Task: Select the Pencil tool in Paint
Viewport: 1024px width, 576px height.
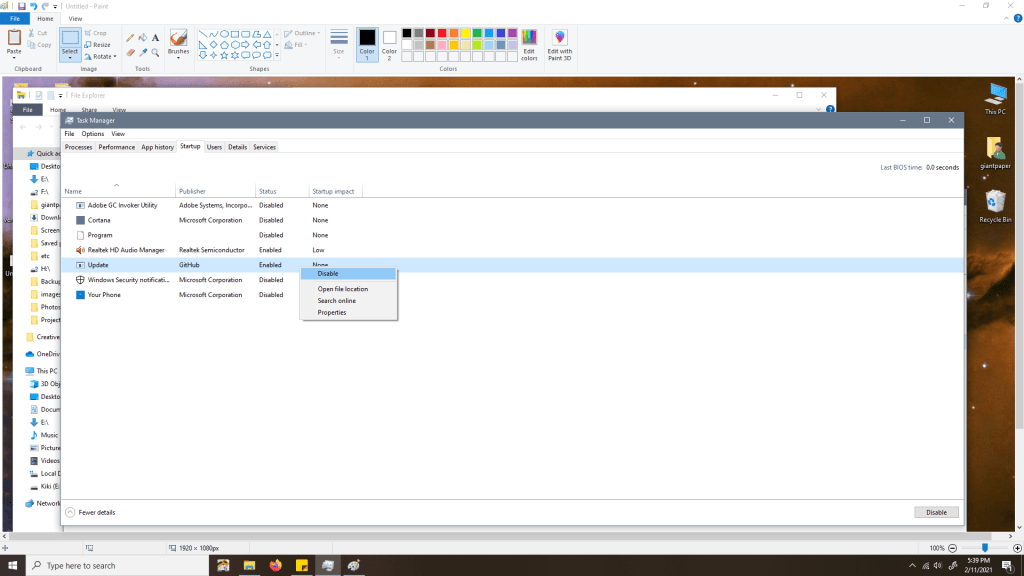Action: point(130,38)
